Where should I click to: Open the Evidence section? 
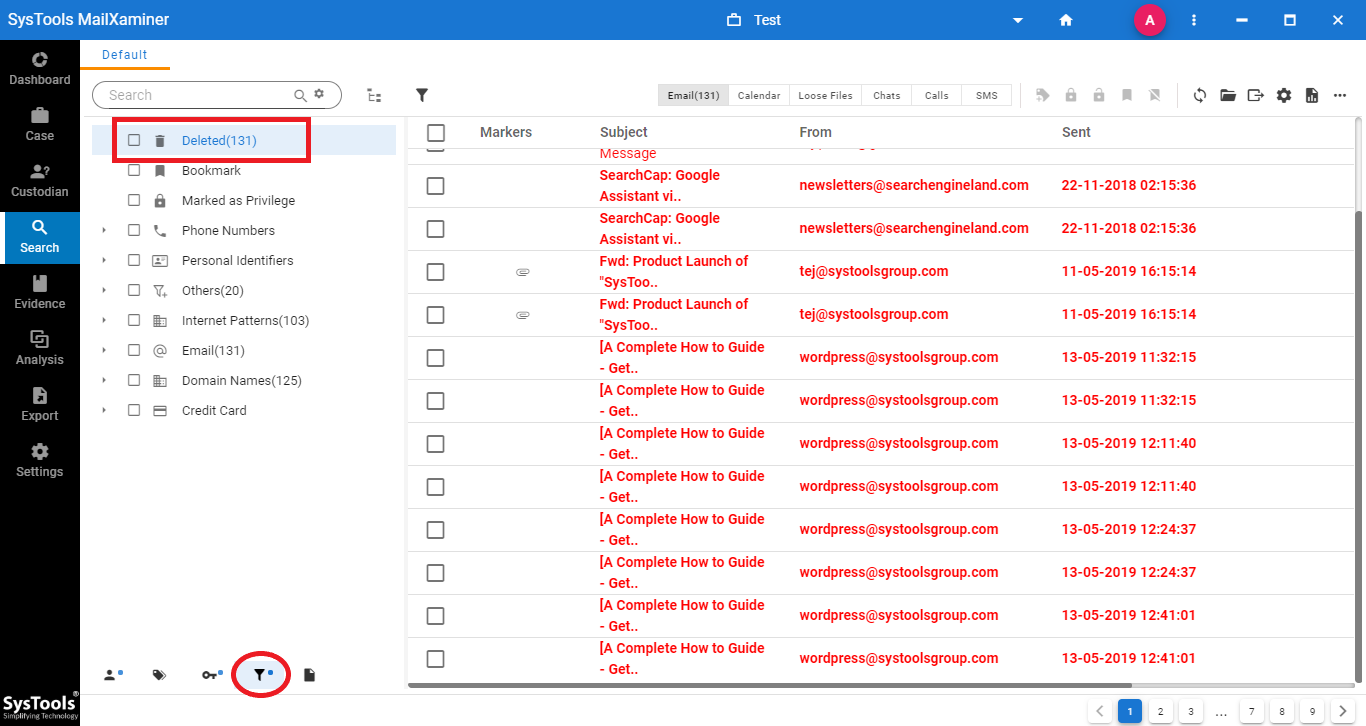(40, 292)
